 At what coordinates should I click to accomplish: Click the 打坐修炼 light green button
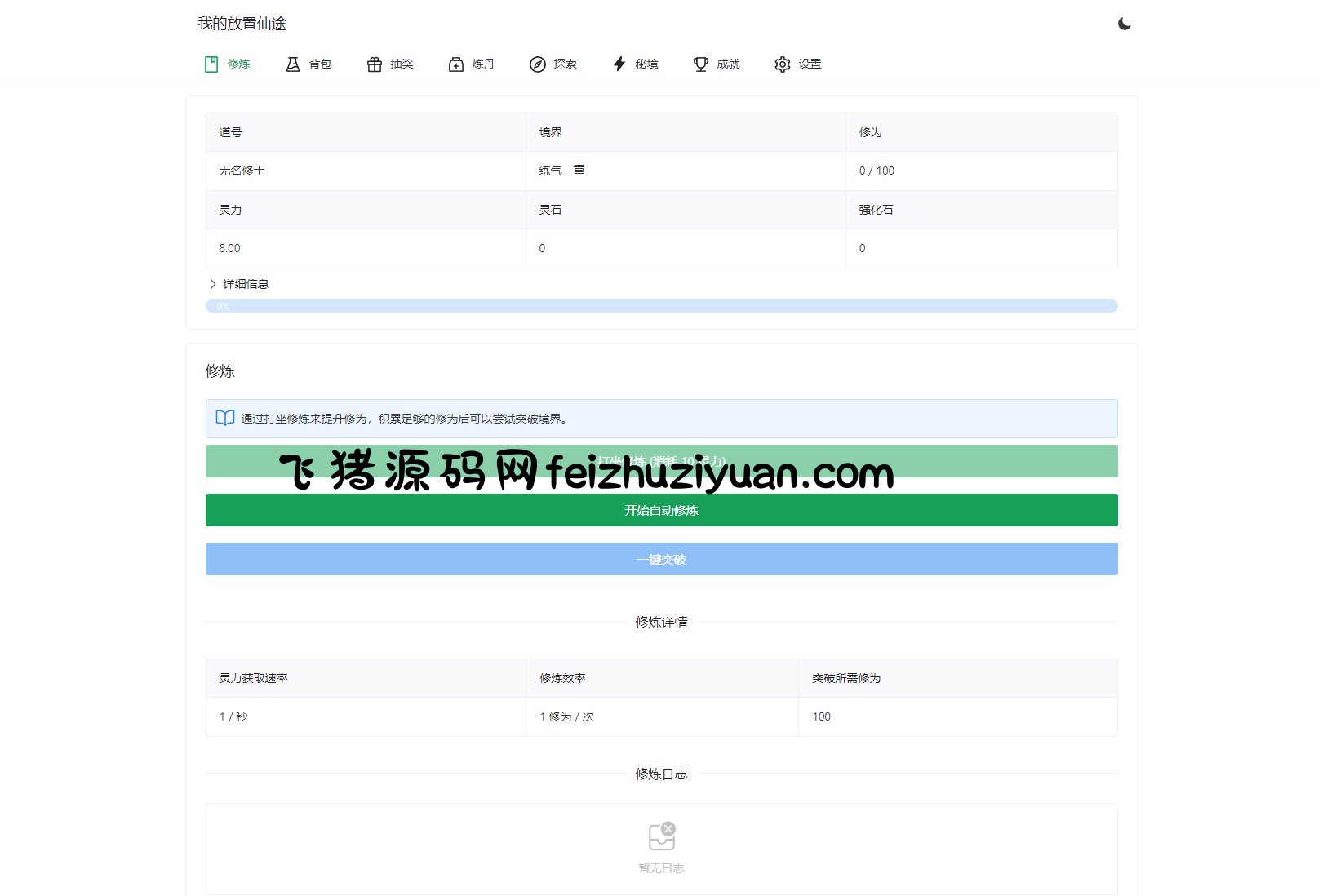[662, 461]
